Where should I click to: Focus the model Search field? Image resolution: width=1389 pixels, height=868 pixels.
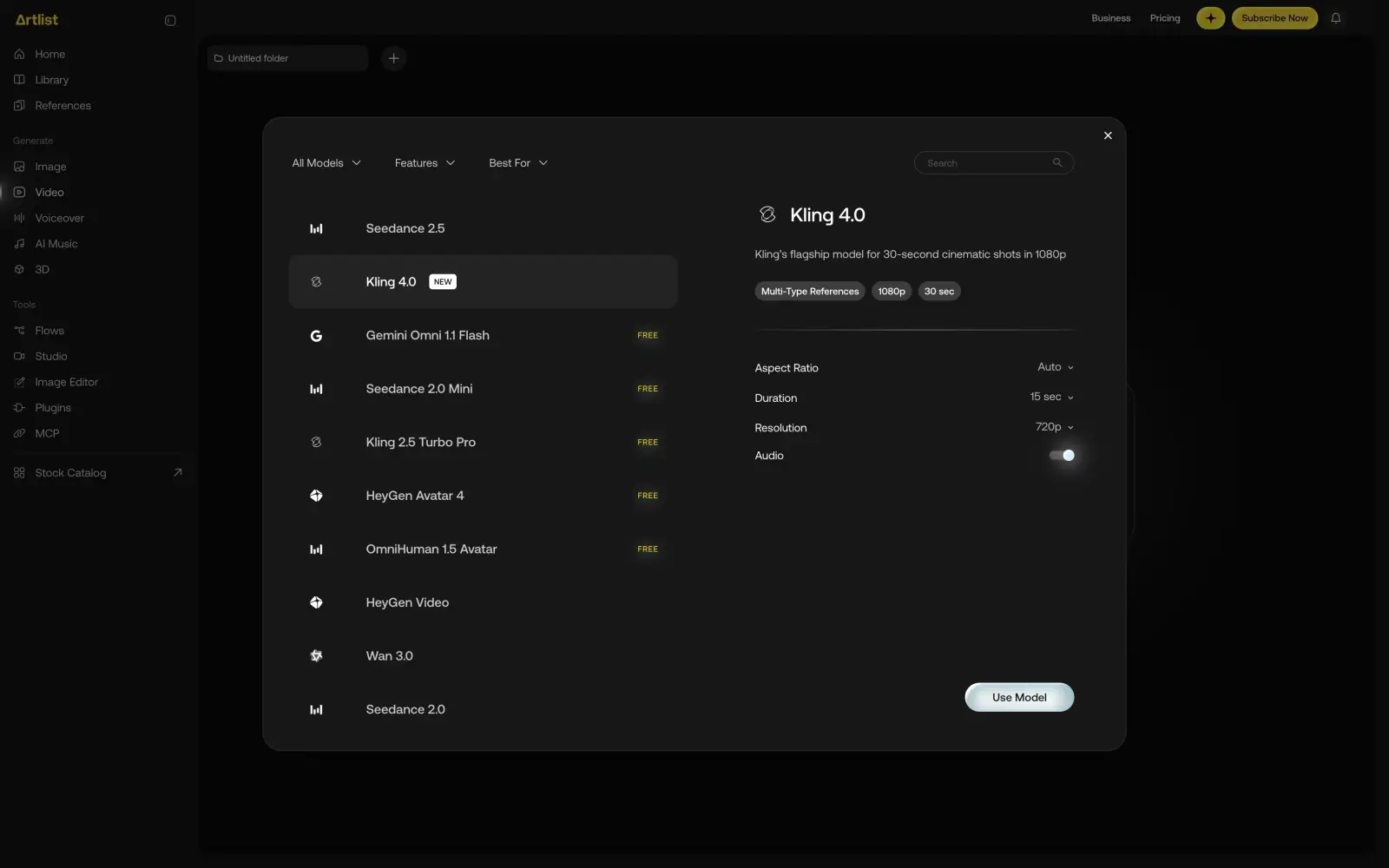pos(994,163)
